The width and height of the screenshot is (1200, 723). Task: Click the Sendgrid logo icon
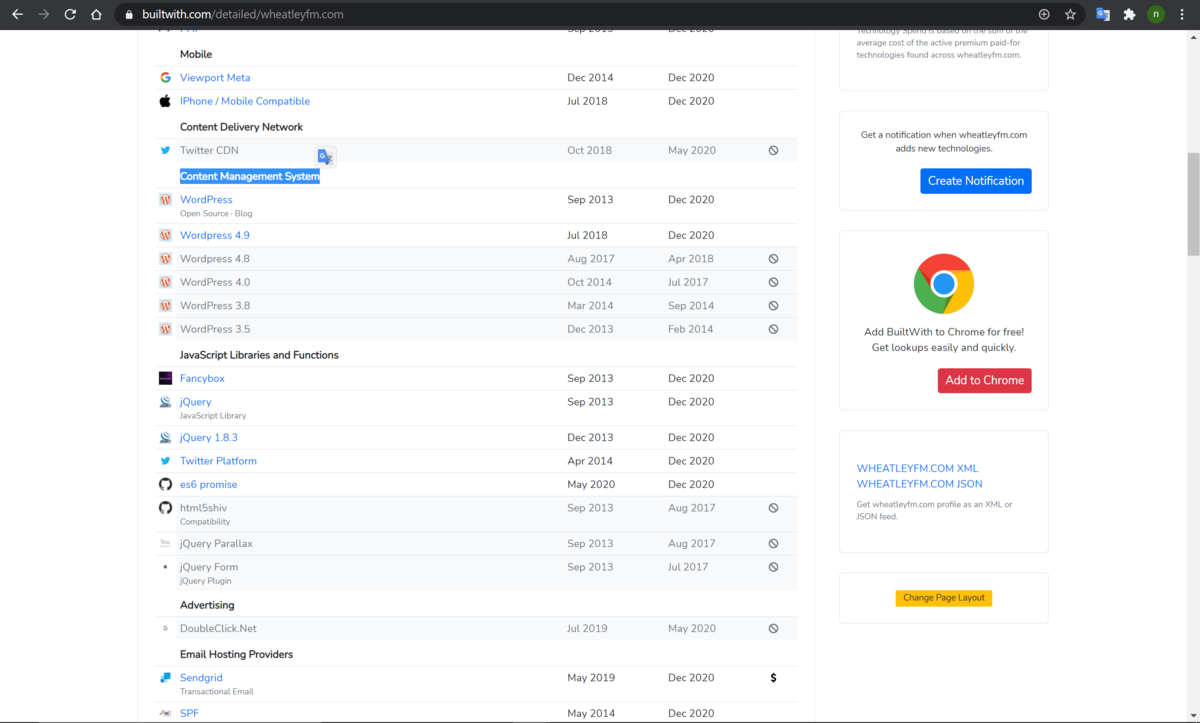pyautogui.click(x=165, y=678)
